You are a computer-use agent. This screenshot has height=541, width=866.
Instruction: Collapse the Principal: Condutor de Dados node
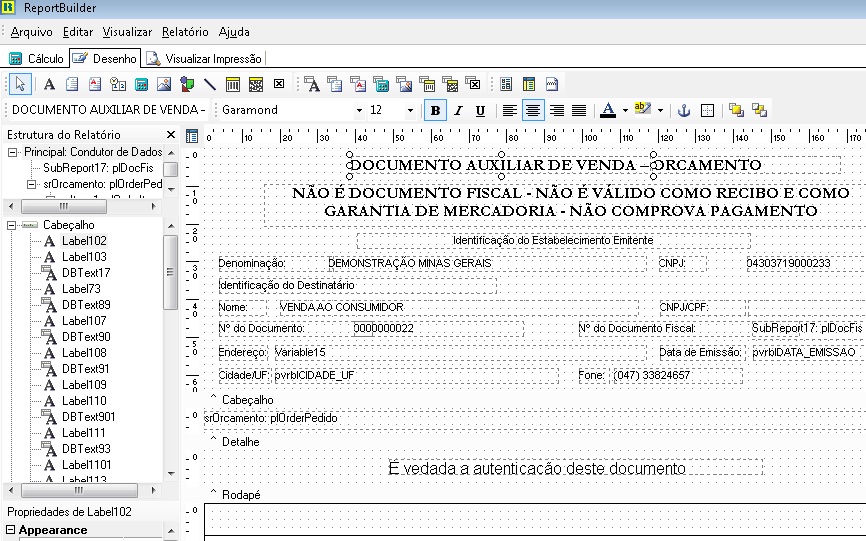[13, 152]
